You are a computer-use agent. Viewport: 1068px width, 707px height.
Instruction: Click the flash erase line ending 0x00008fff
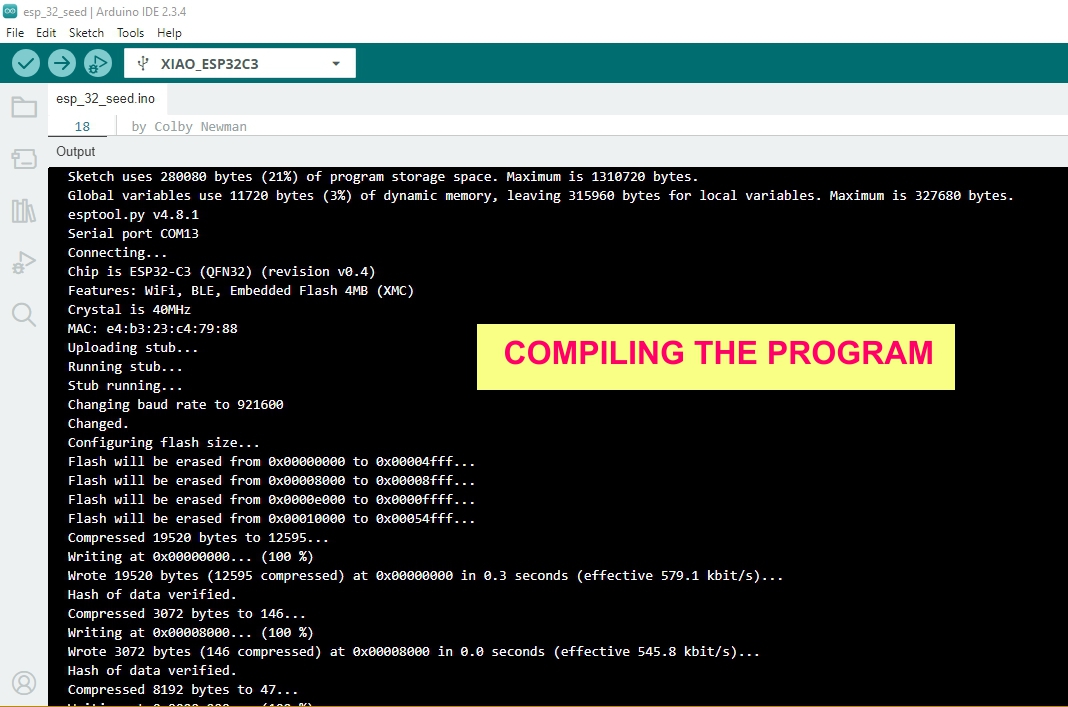pyautogui.click(x=271, y=481)
